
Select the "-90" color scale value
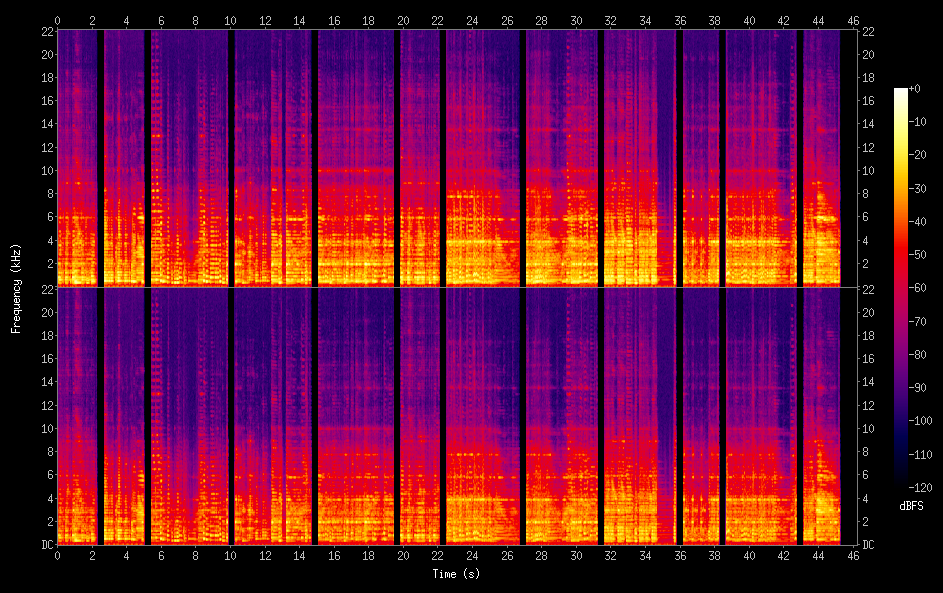918,387
